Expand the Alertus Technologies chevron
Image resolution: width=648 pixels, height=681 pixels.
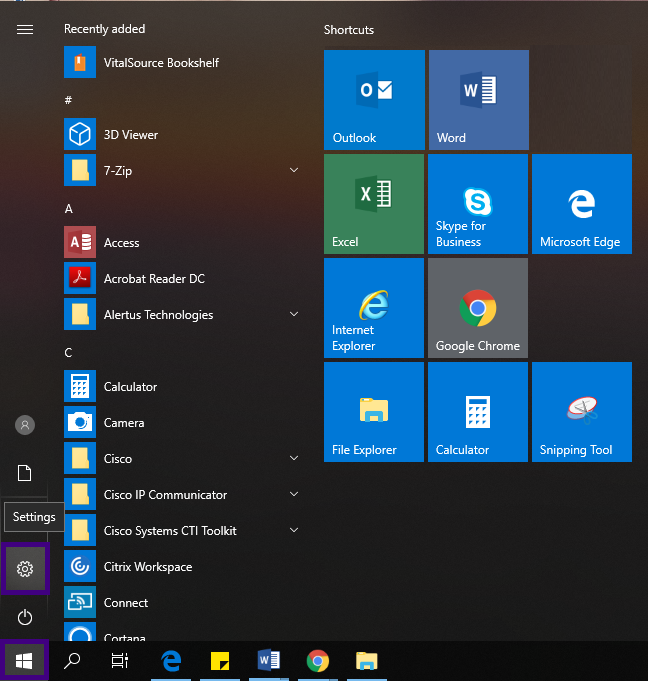point(294,314)
